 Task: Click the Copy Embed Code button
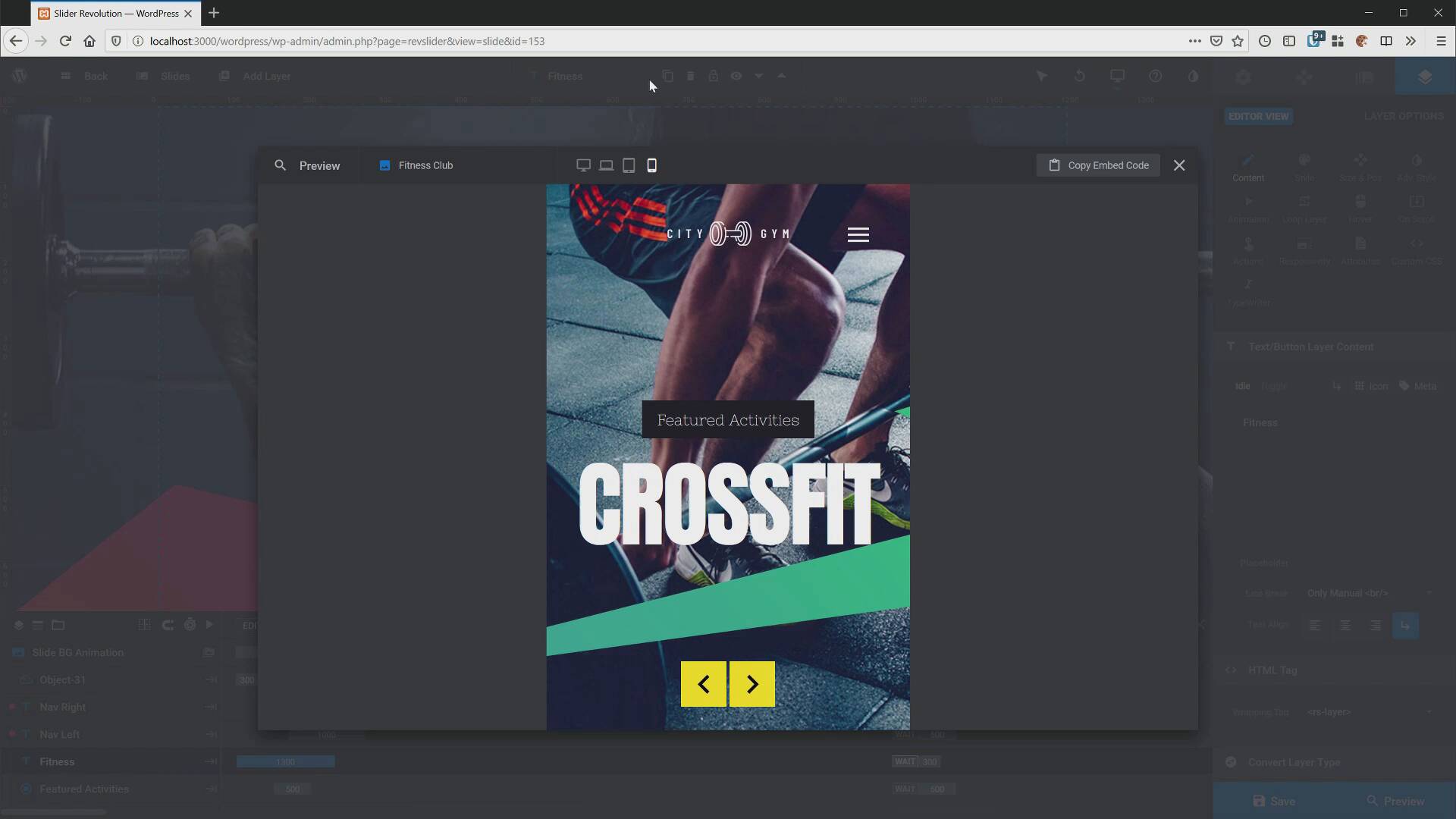[x=1098, y=165]
